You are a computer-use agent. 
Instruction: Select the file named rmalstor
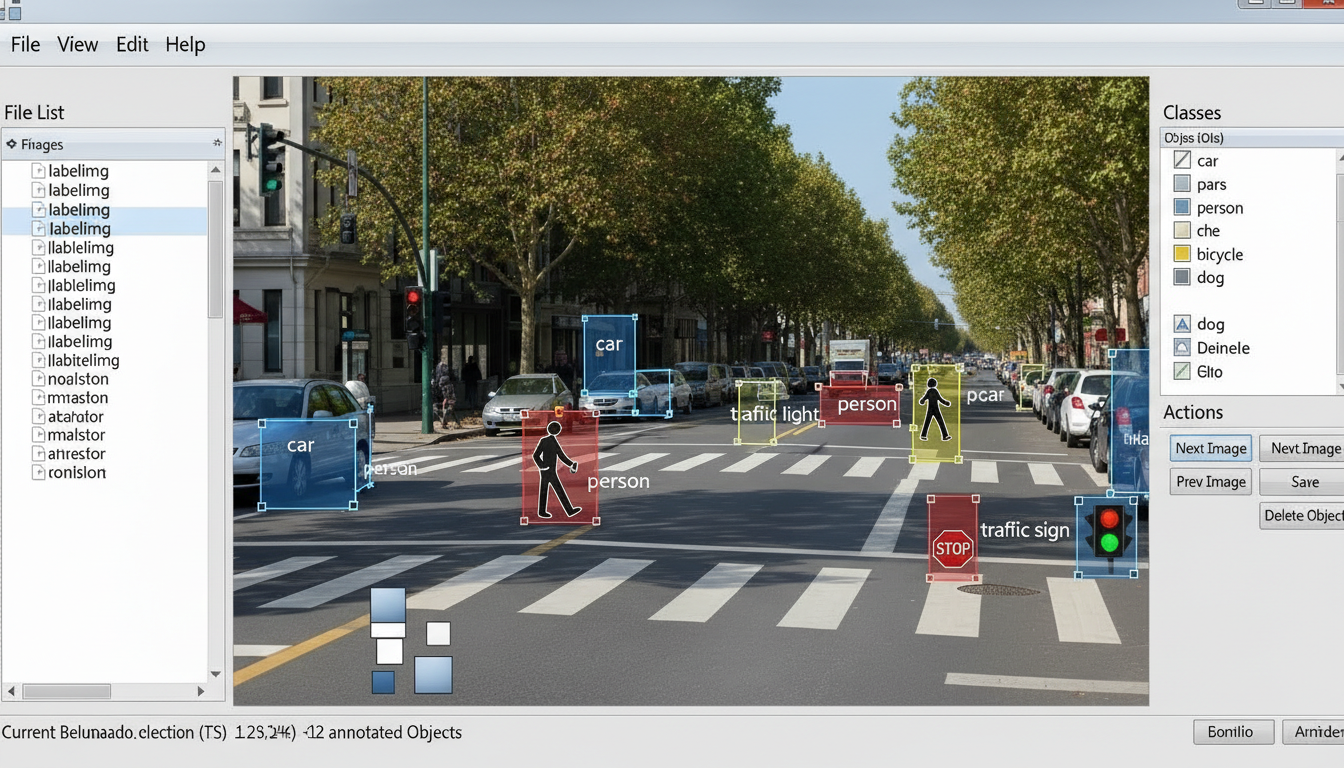click(x=77, y=435)
